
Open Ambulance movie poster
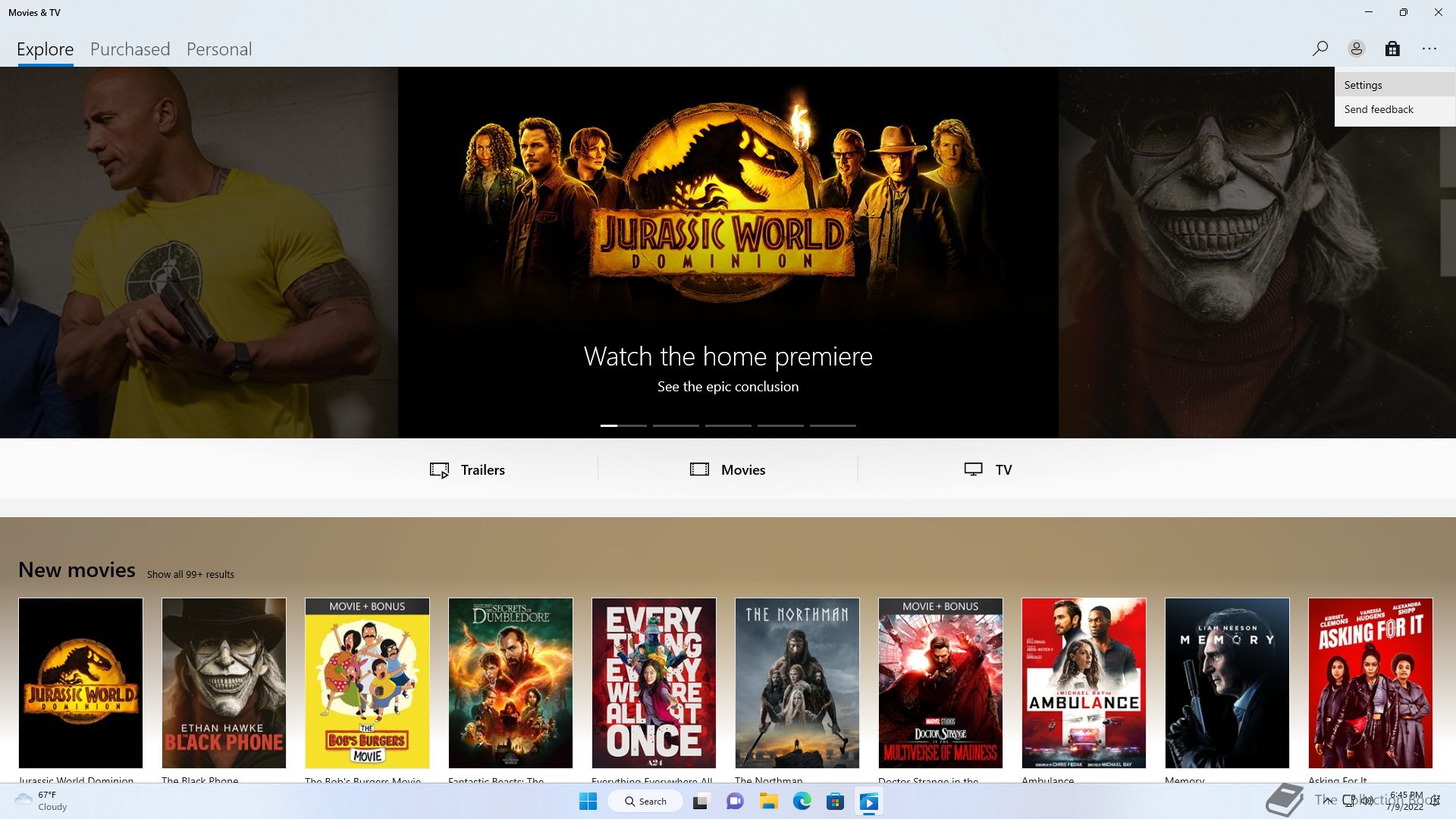(x=1084, y=682)
